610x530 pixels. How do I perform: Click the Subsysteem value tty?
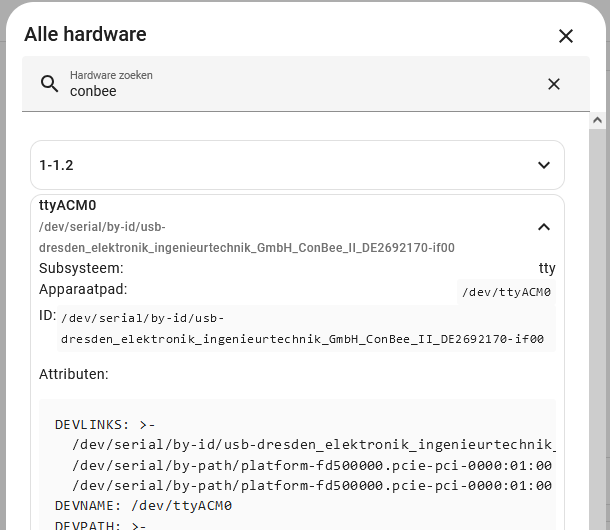click(547, 268)
